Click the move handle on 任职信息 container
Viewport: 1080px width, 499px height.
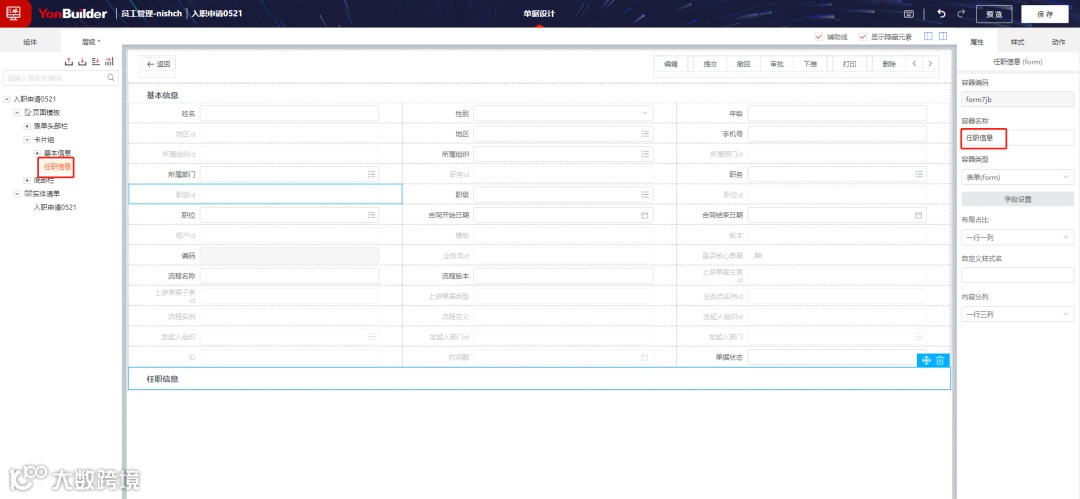click(926, 360)
